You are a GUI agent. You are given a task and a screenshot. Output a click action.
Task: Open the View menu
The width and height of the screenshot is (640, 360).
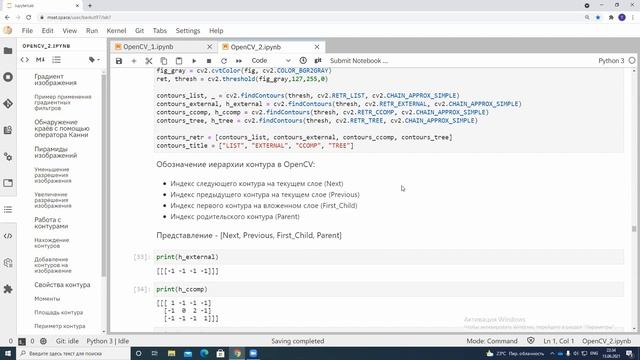tap(69, 31)
